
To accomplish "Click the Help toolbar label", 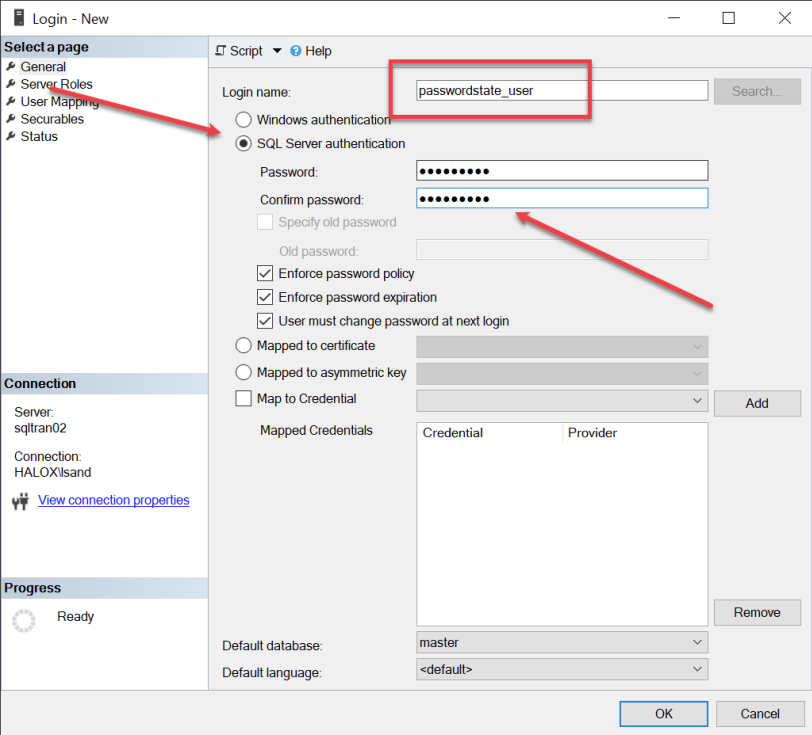I will pos(318,51).
